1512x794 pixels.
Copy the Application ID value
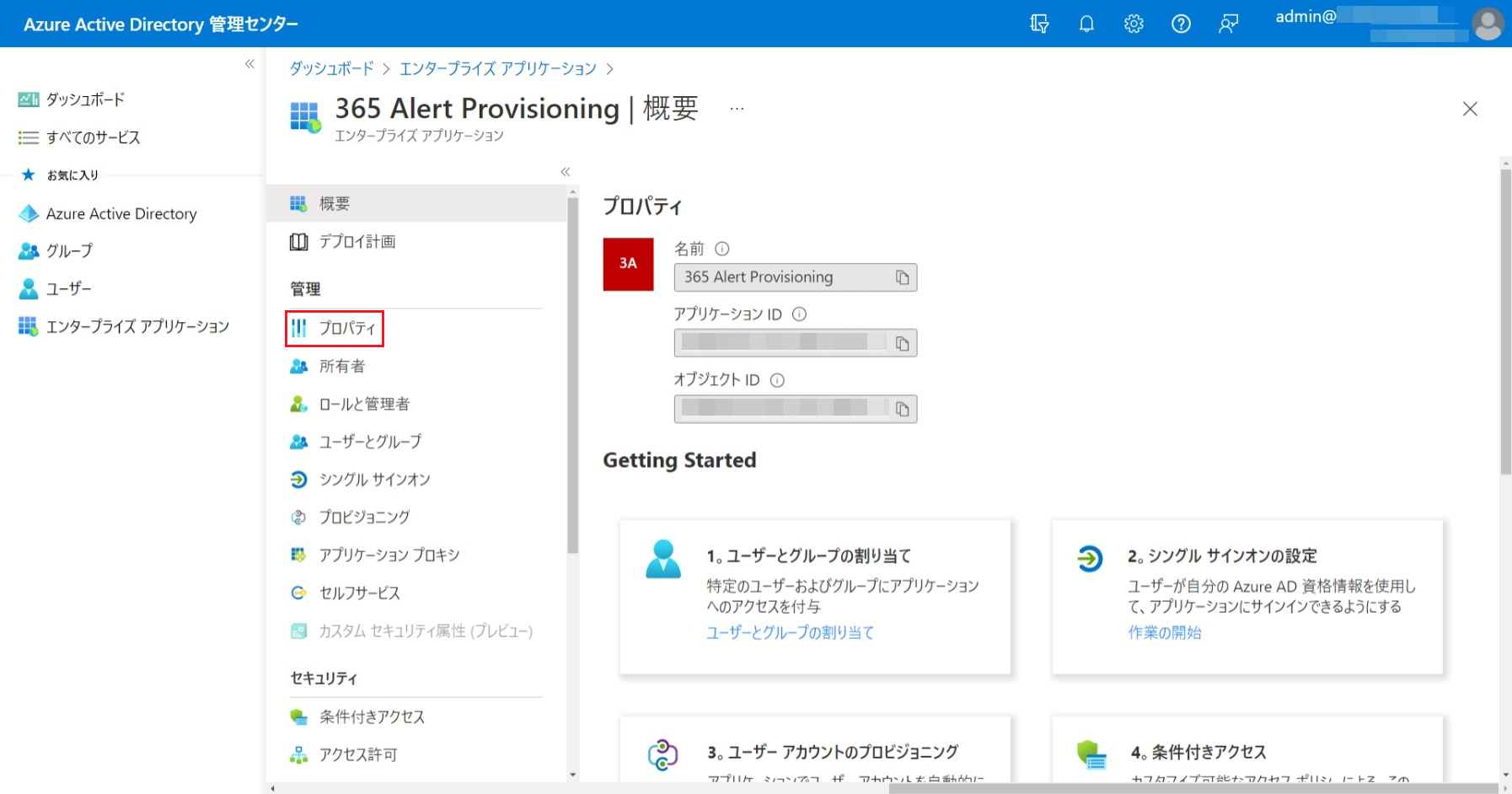click(x=902, y=343)
